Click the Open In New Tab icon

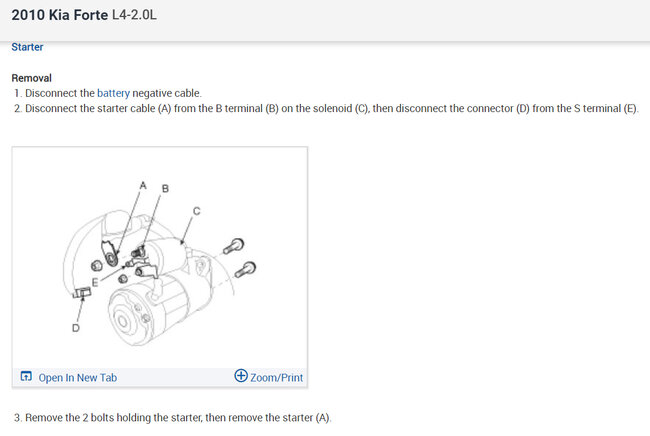point(26,376)
